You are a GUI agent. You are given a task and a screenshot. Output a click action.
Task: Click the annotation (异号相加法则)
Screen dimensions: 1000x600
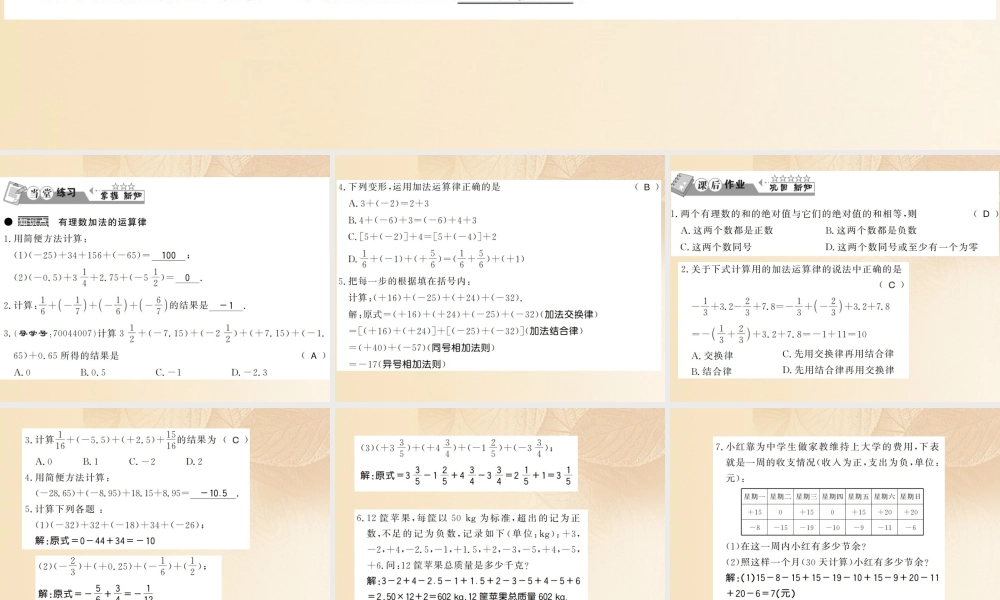tap(412, 364)
